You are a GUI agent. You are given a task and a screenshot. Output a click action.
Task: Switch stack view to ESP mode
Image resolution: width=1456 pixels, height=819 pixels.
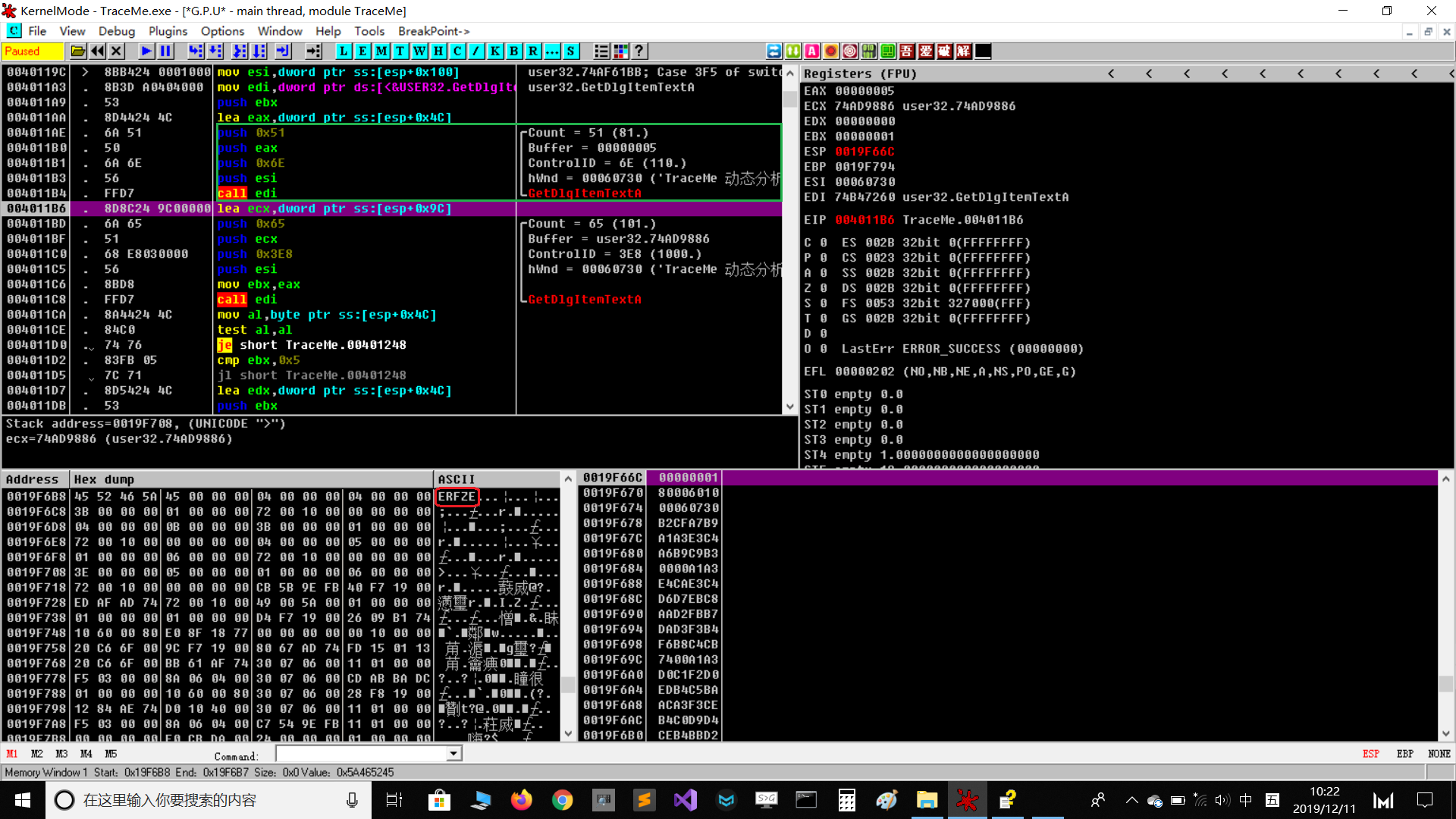point(1370,754)
